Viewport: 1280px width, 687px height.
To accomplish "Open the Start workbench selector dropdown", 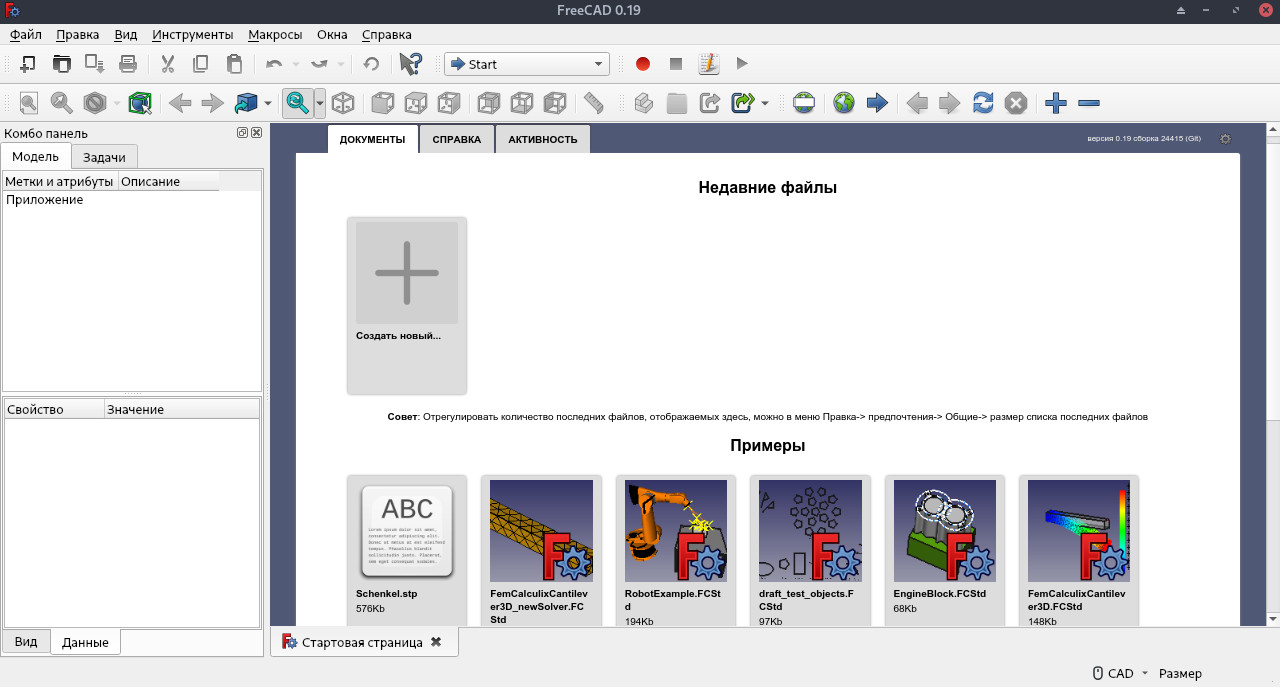I will tap(600, 63).
